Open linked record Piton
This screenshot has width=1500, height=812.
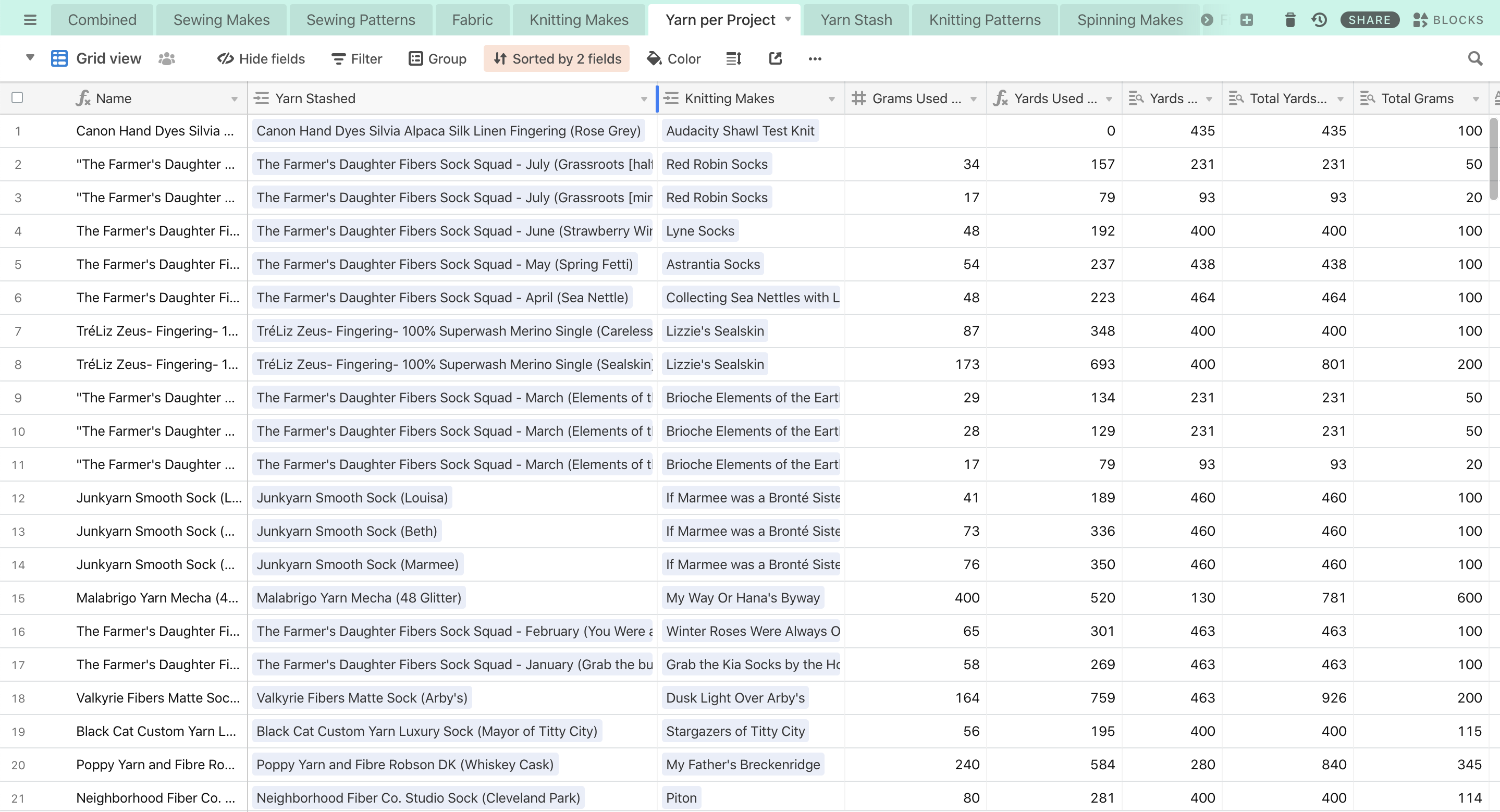click(681, 797)
